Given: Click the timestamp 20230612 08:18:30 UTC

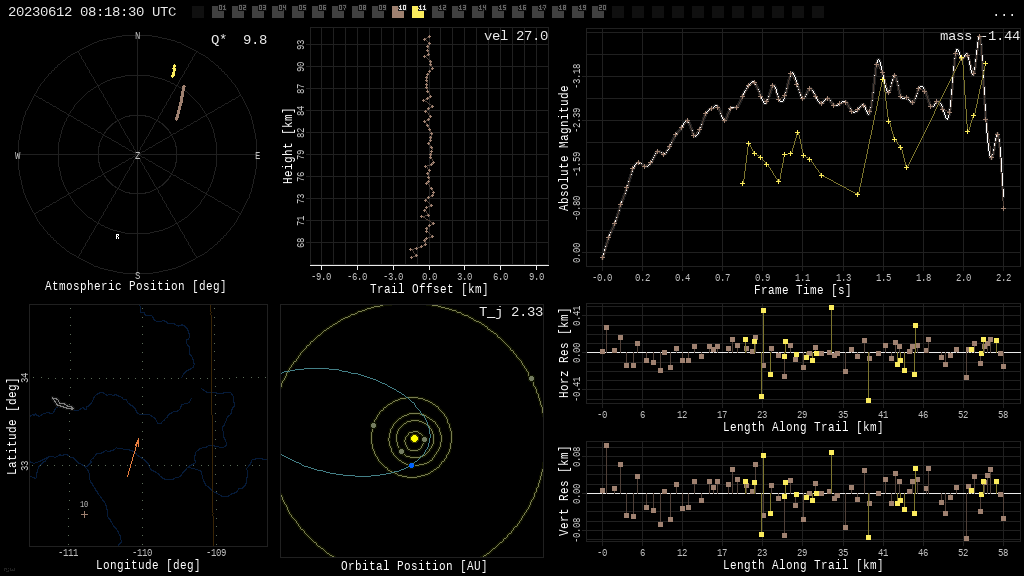Looking at the screenshot, I should coord(92,12).
